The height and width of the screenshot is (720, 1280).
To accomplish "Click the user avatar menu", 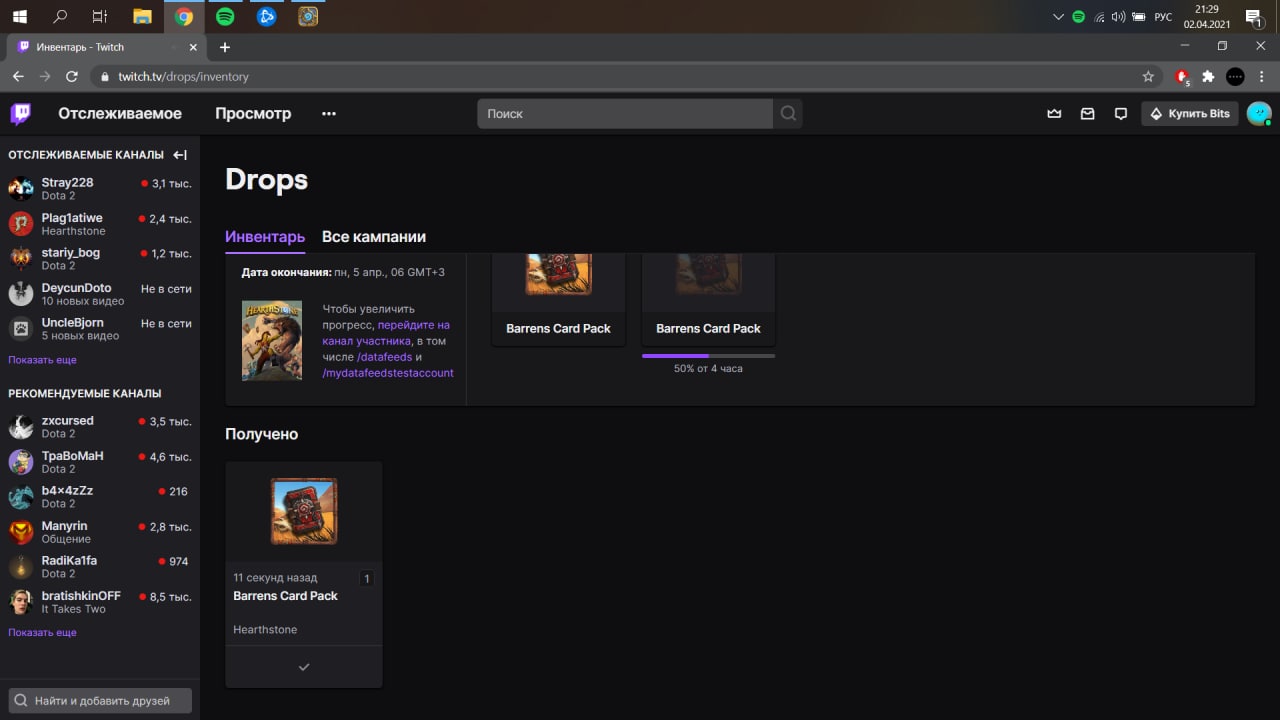I will [1259, 113].
